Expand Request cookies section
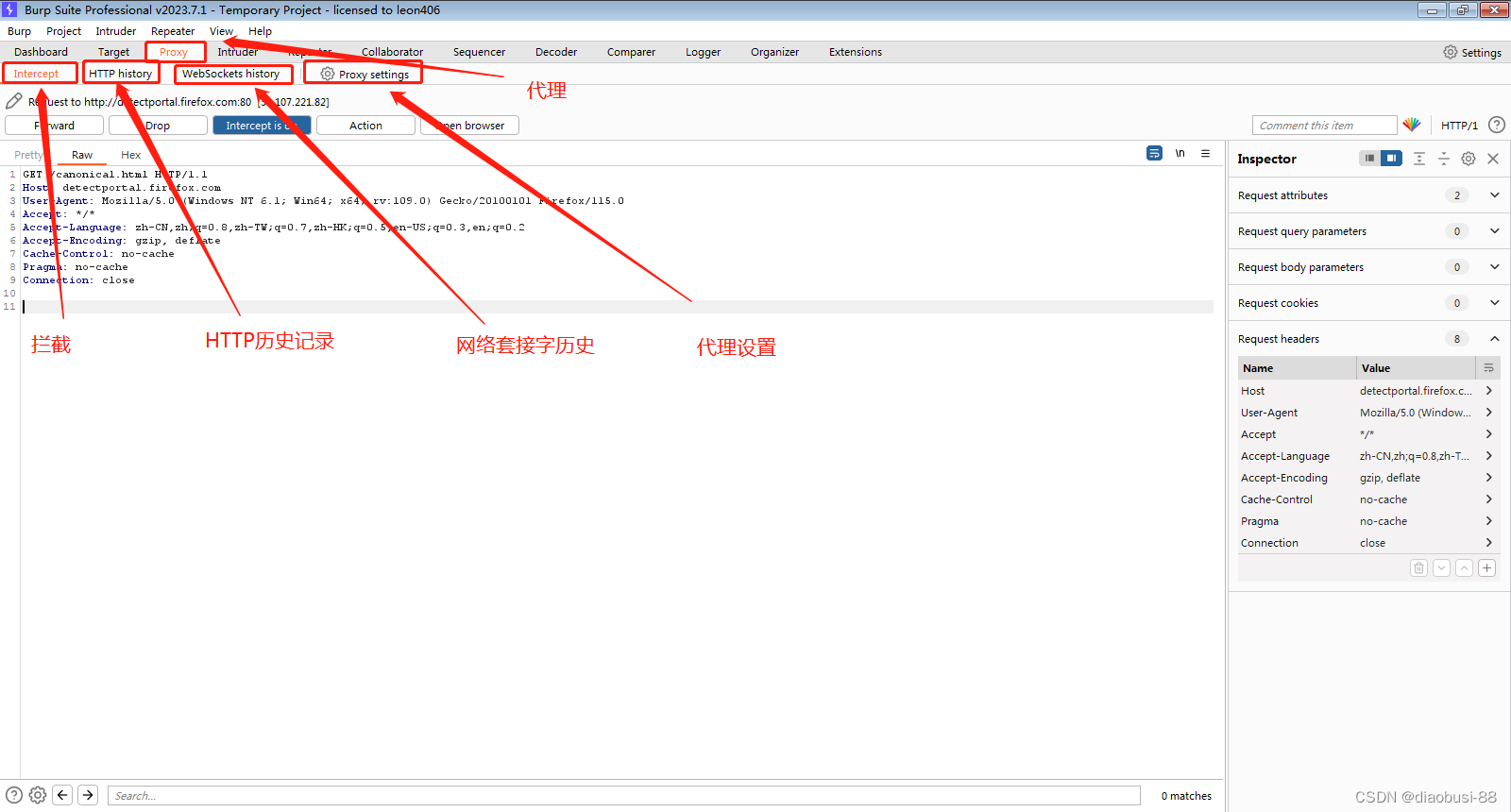 point(1494,303)
